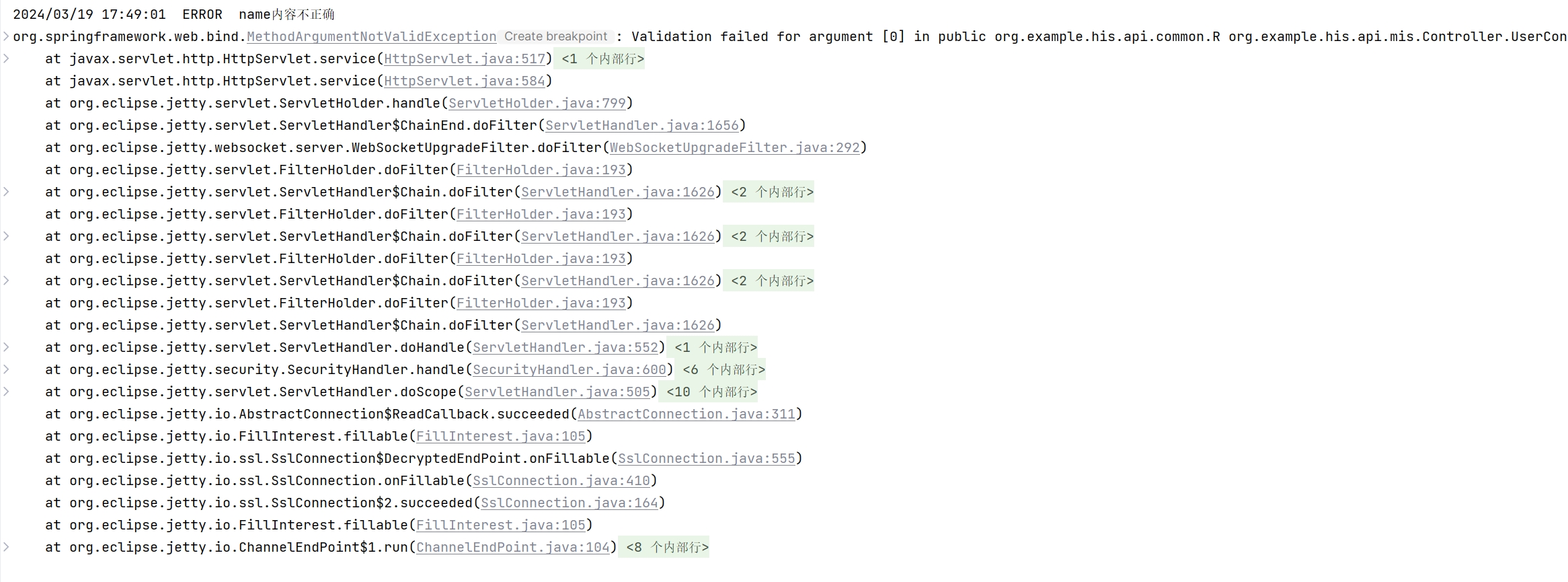The image size is (1568, 582).
Task: Open the HttpServlet.java:517 source link
Action: coord(465,59)
